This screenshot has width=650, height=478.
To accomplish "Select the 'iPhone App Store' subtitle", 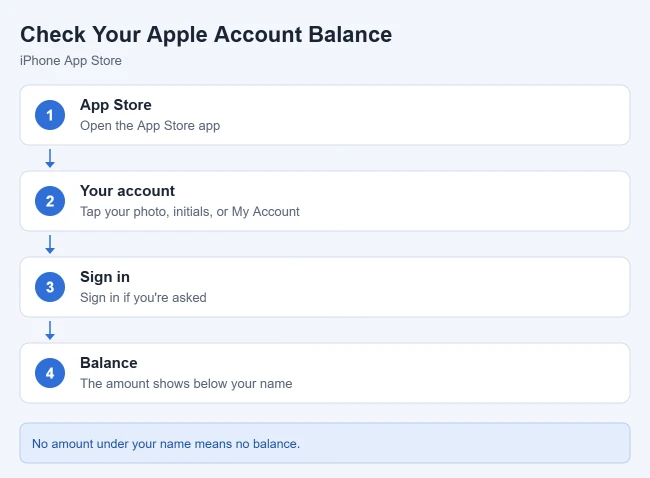I will (71, 61).
